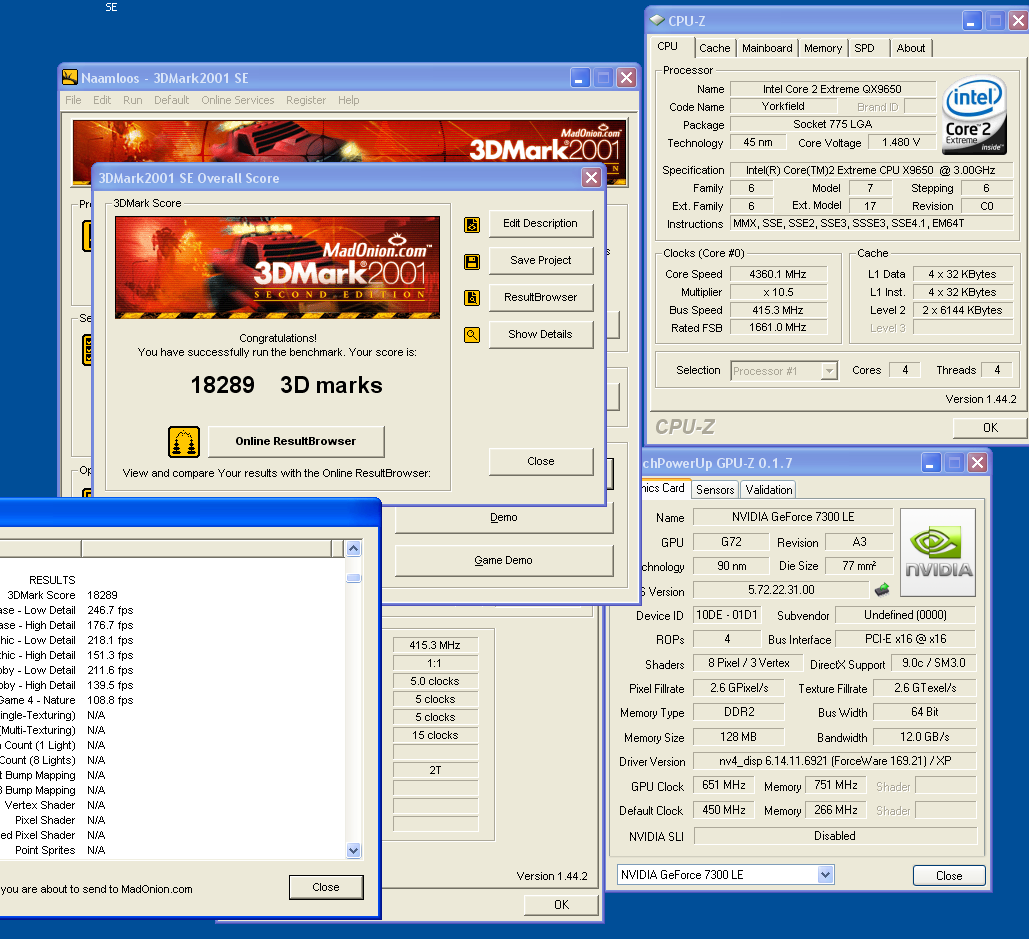
Task: Click the GPU Clock 651 MHz field
Action: pyautogui.click(x=723, y=785)
